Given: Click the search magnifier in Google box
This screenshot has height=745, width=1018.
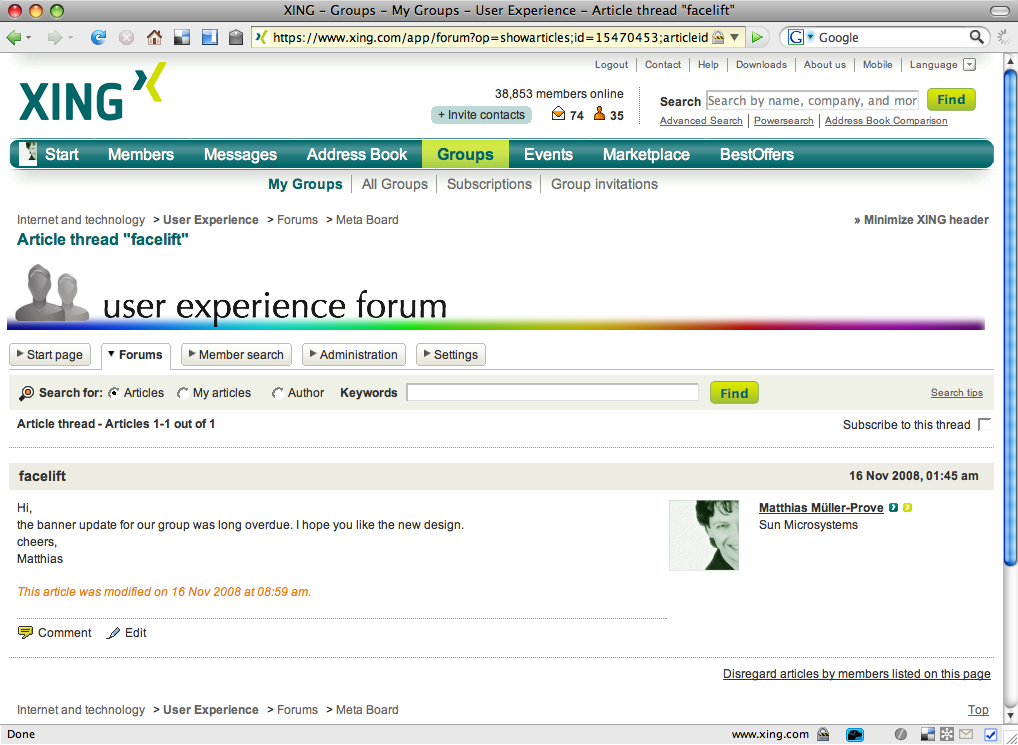Looking at the screenshot, I should [x=976, y=37].
